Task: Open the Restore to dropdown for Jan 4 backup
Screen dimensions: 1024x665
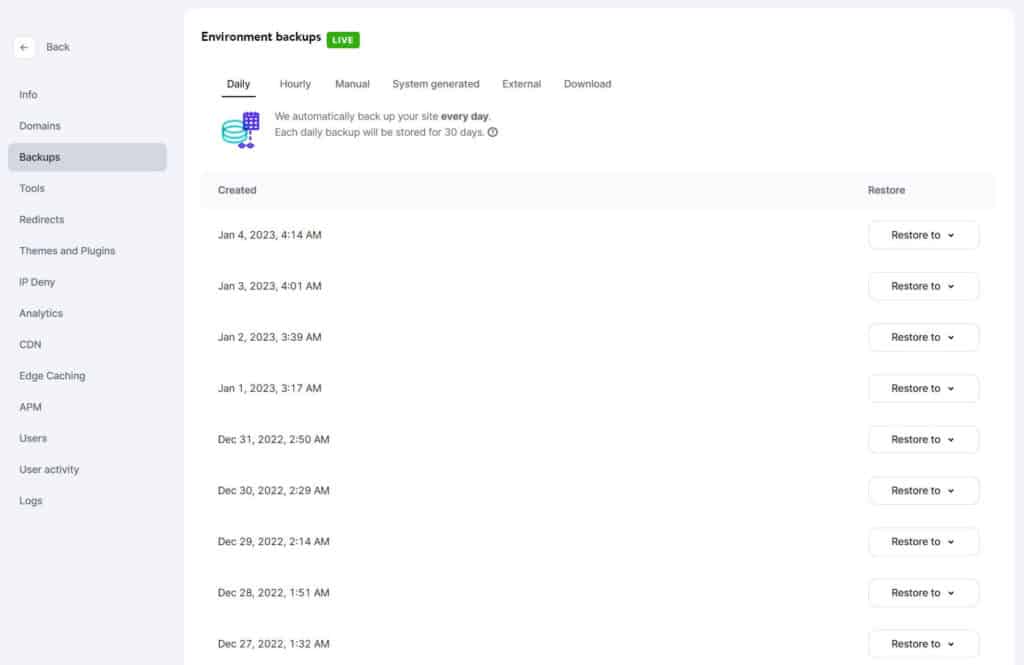Action: click(x=922, y=235)
